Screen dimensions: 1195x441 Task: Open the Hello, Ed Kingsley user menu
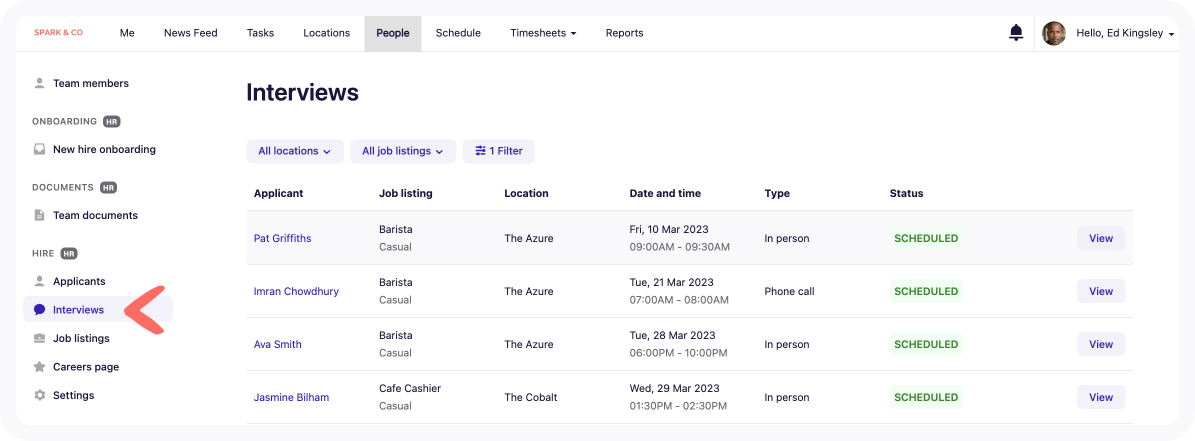point(1125,33)
